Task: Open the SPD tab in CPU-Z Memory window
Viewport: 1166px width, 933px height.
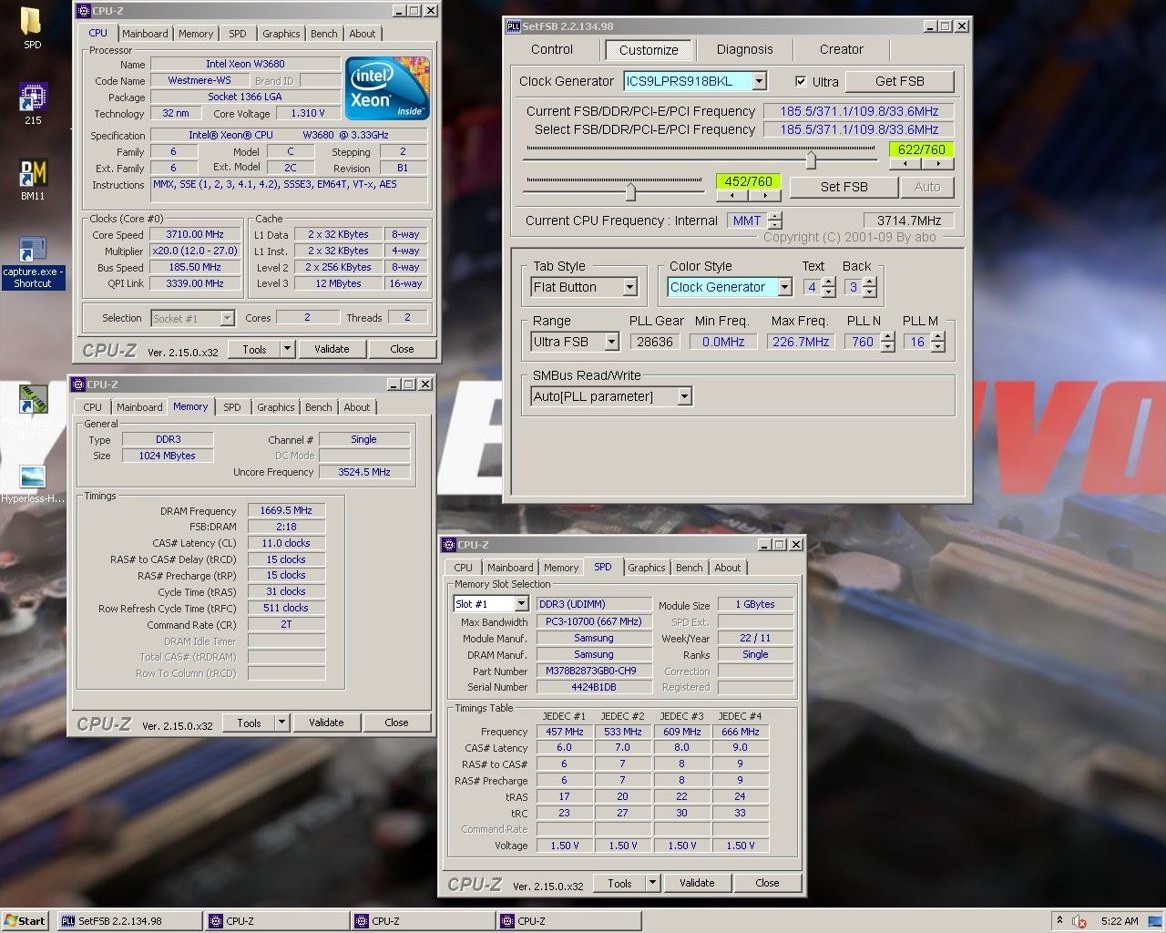Action: tap(232, 407)
